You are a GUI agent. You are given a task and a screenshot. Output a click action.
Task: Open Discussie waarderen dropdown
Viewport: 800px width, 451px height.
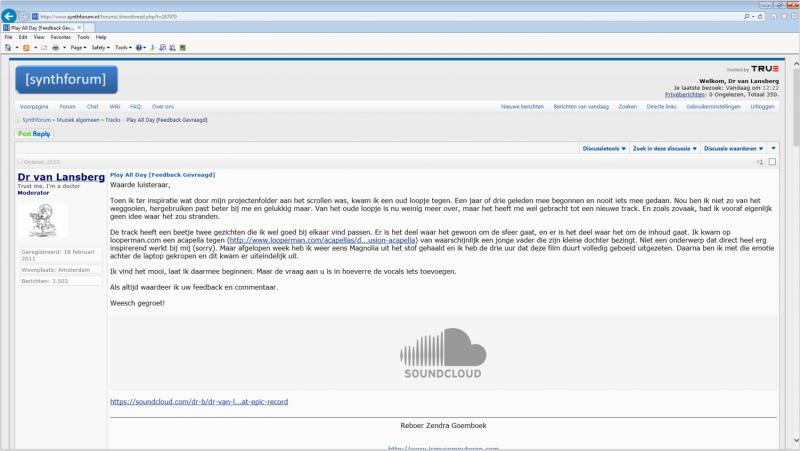click(733, 148)
